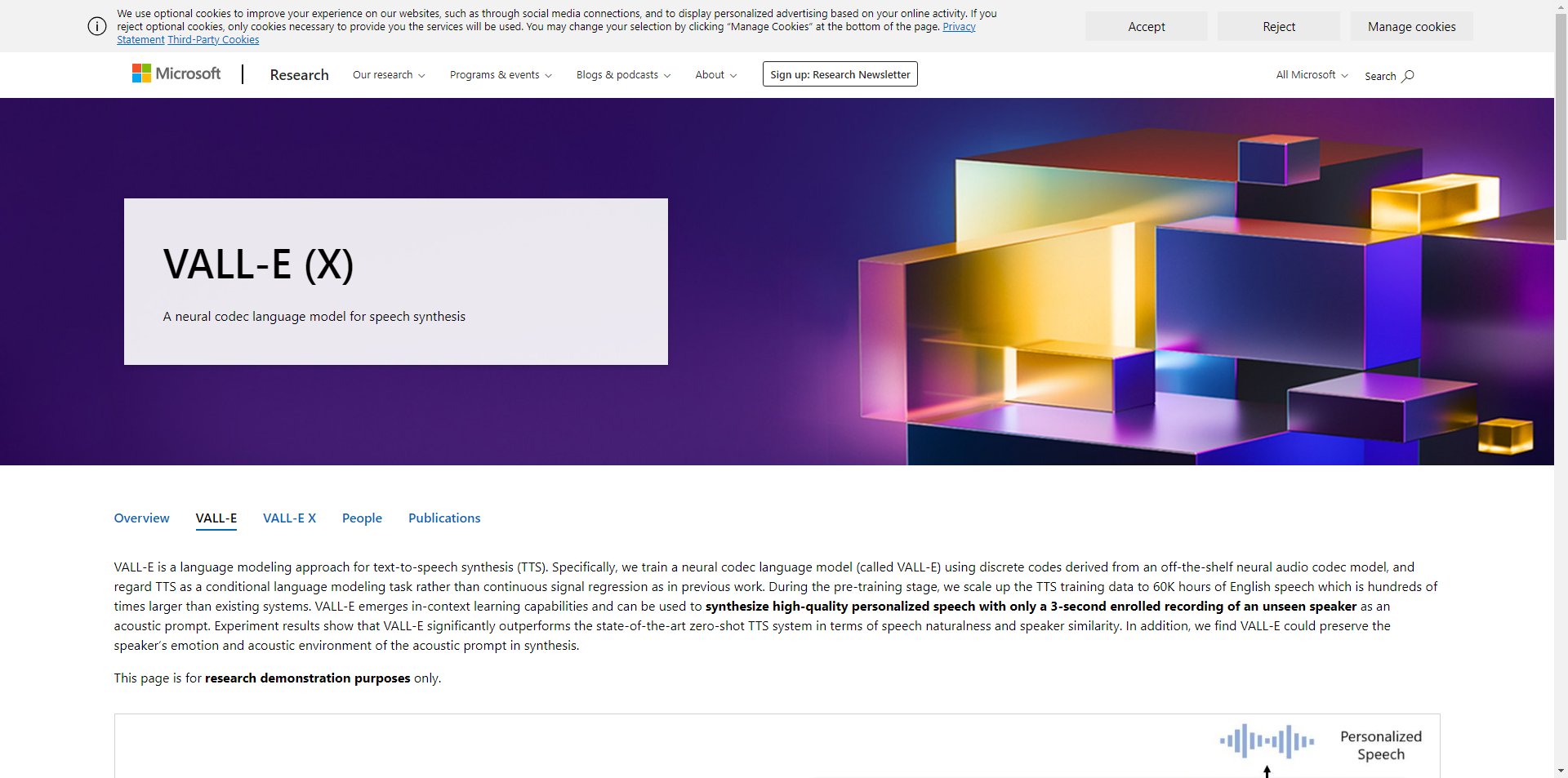Click the Personalized Speech waveform graphic

pyautogui.click(x=1267, y=741)
